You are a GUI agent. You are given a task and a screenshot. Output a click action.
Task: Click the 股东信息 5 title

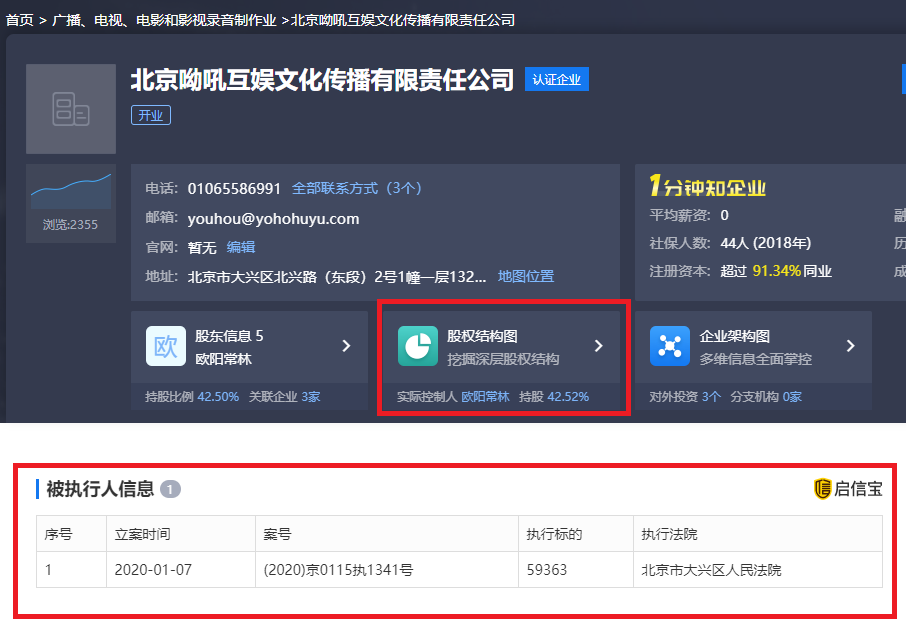point(229,336)
